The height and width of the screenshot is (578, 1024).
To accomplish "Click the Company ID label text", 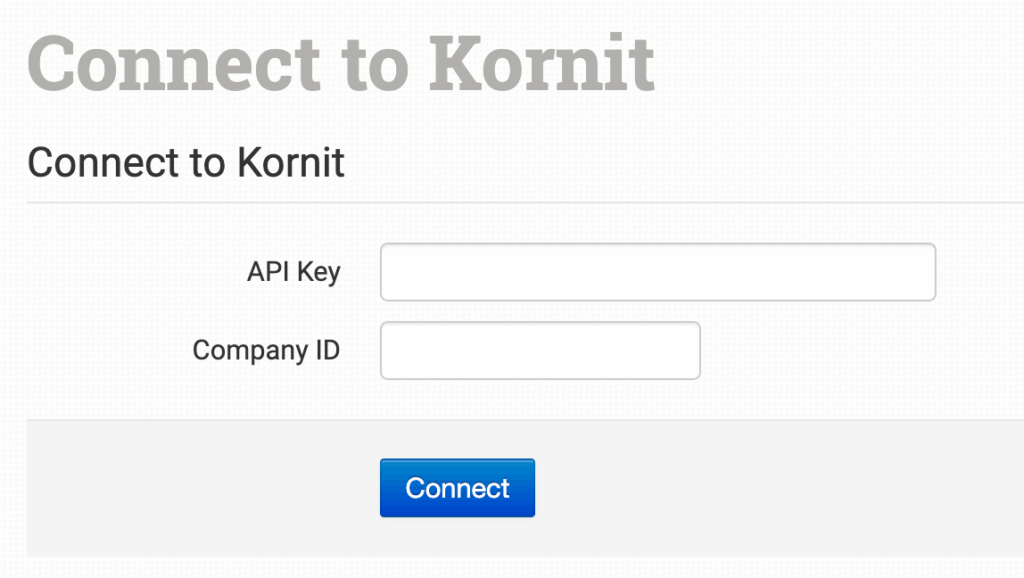I will tap(266, 350).
